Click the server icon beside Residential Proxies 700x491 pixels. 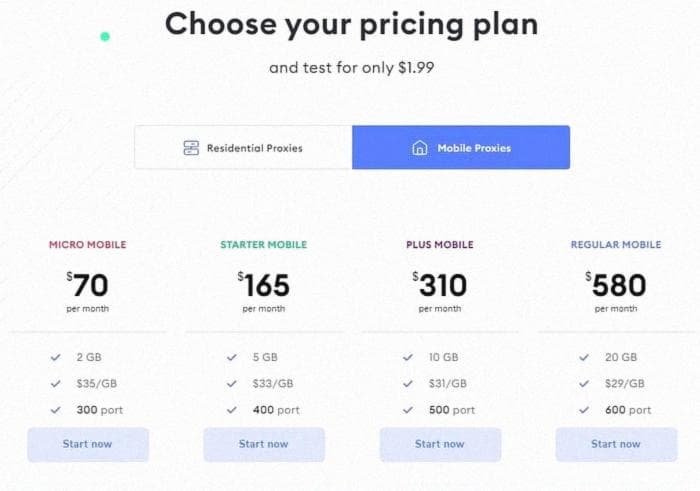pyautogui.click(x=191, y=148)
